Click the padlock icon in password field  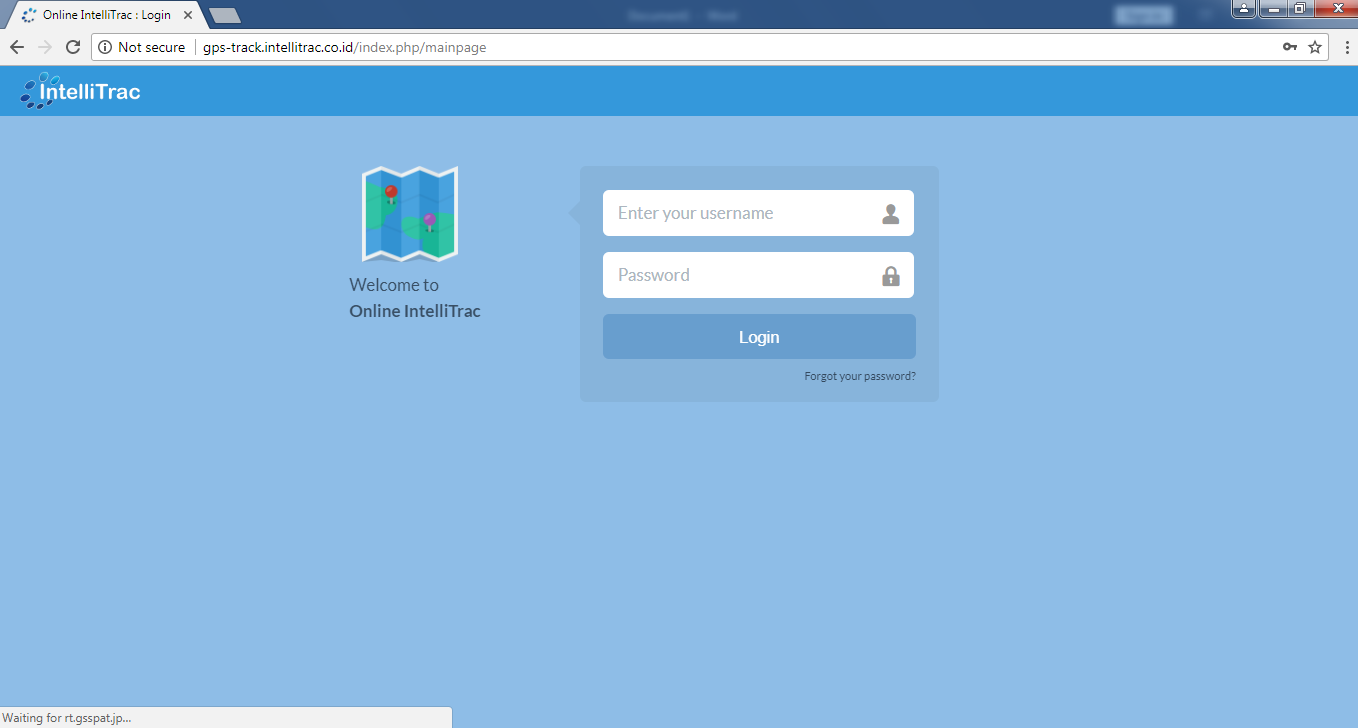click(x=890, y=276)
